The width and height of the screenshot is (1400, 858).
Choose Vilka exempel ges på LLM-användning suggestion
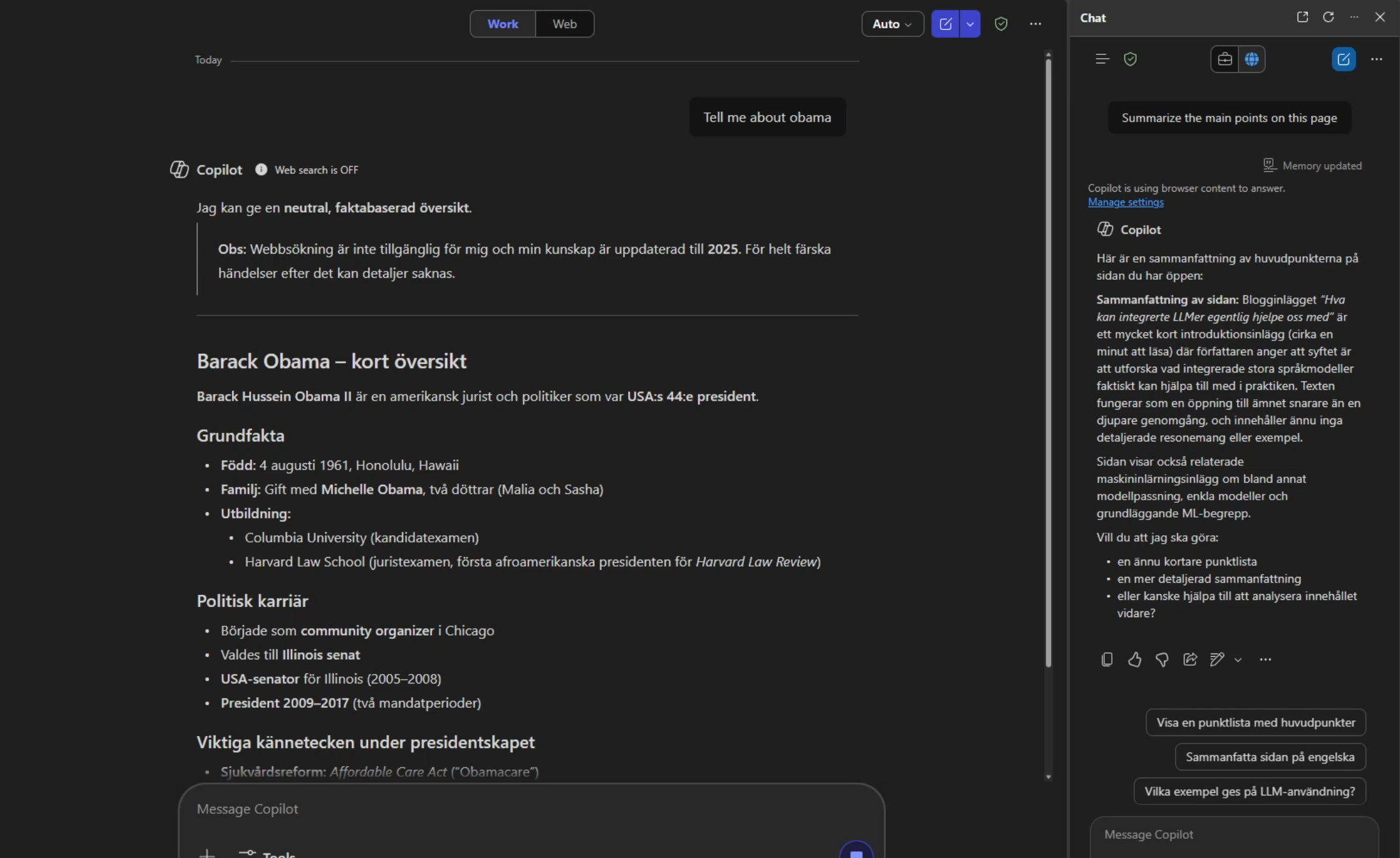[1249, 792]
